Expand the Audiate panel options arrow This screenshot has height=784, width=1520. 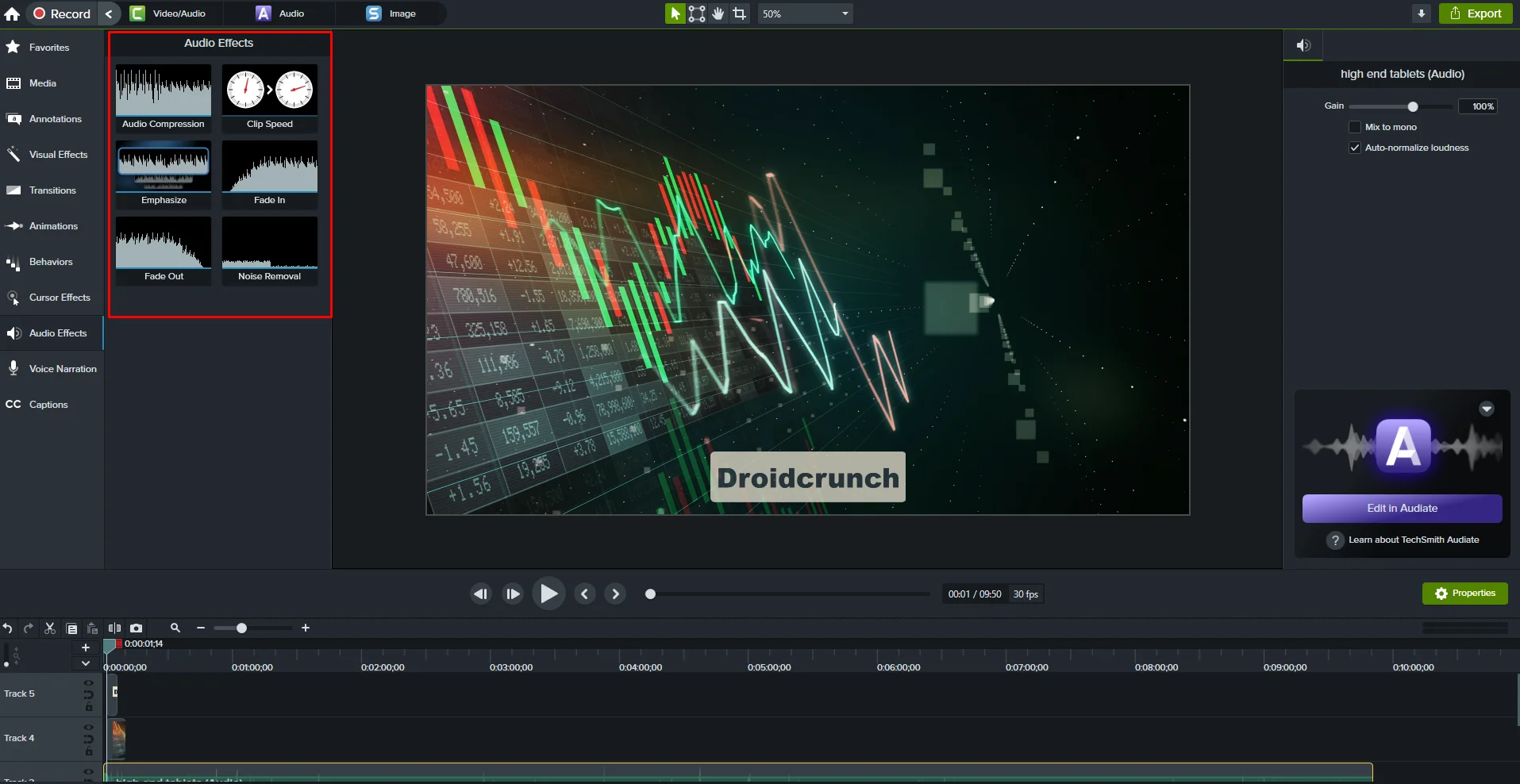1487,409
